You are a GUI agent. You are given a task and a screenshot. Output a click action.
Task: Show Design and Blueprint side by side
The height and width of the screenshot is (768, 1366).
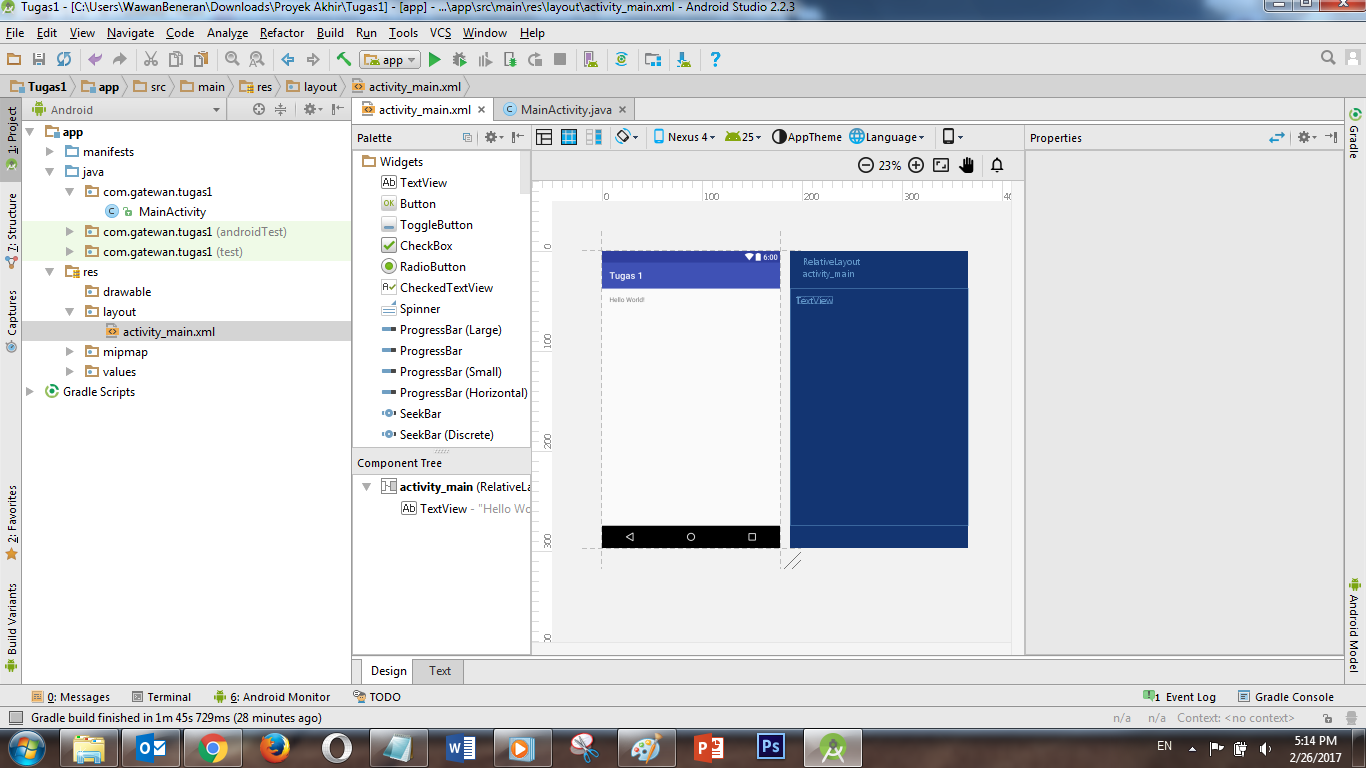[593, 137]
